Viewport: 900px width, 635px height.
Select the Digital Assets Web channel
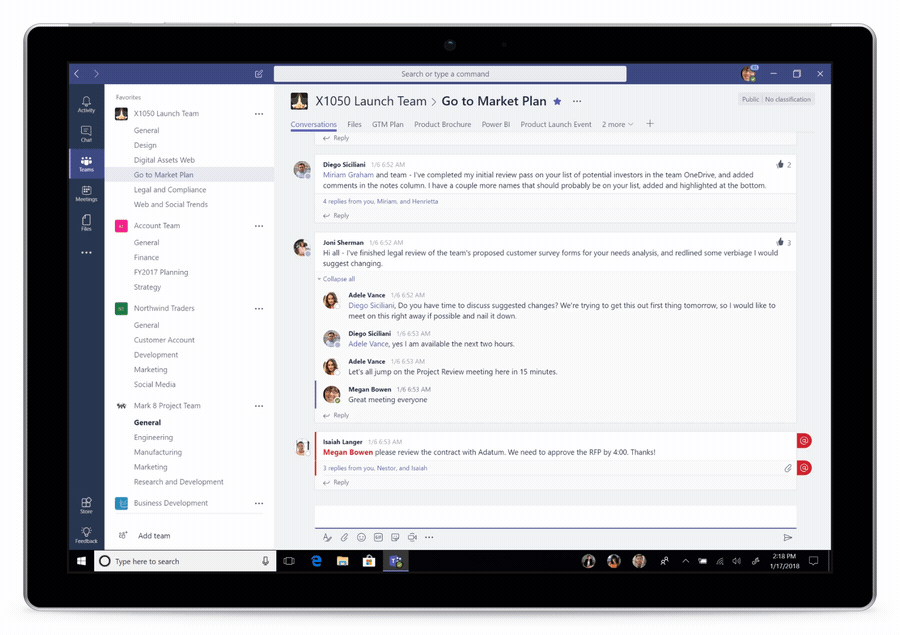click(x=164, y=160)
